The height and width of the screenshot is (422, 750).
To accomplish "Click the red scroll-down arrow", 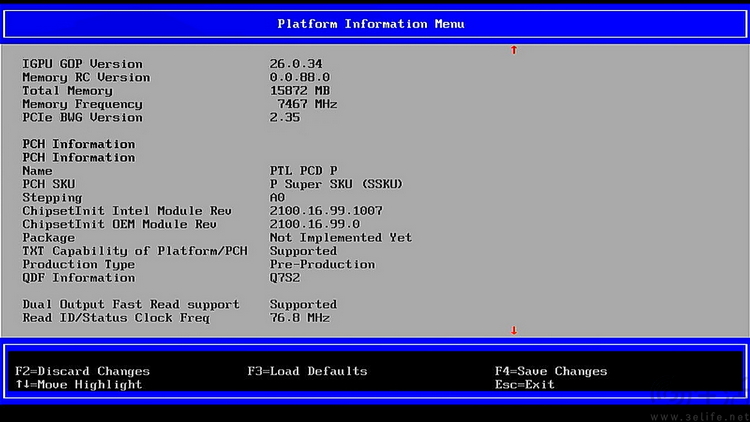I will coord(514,331).
